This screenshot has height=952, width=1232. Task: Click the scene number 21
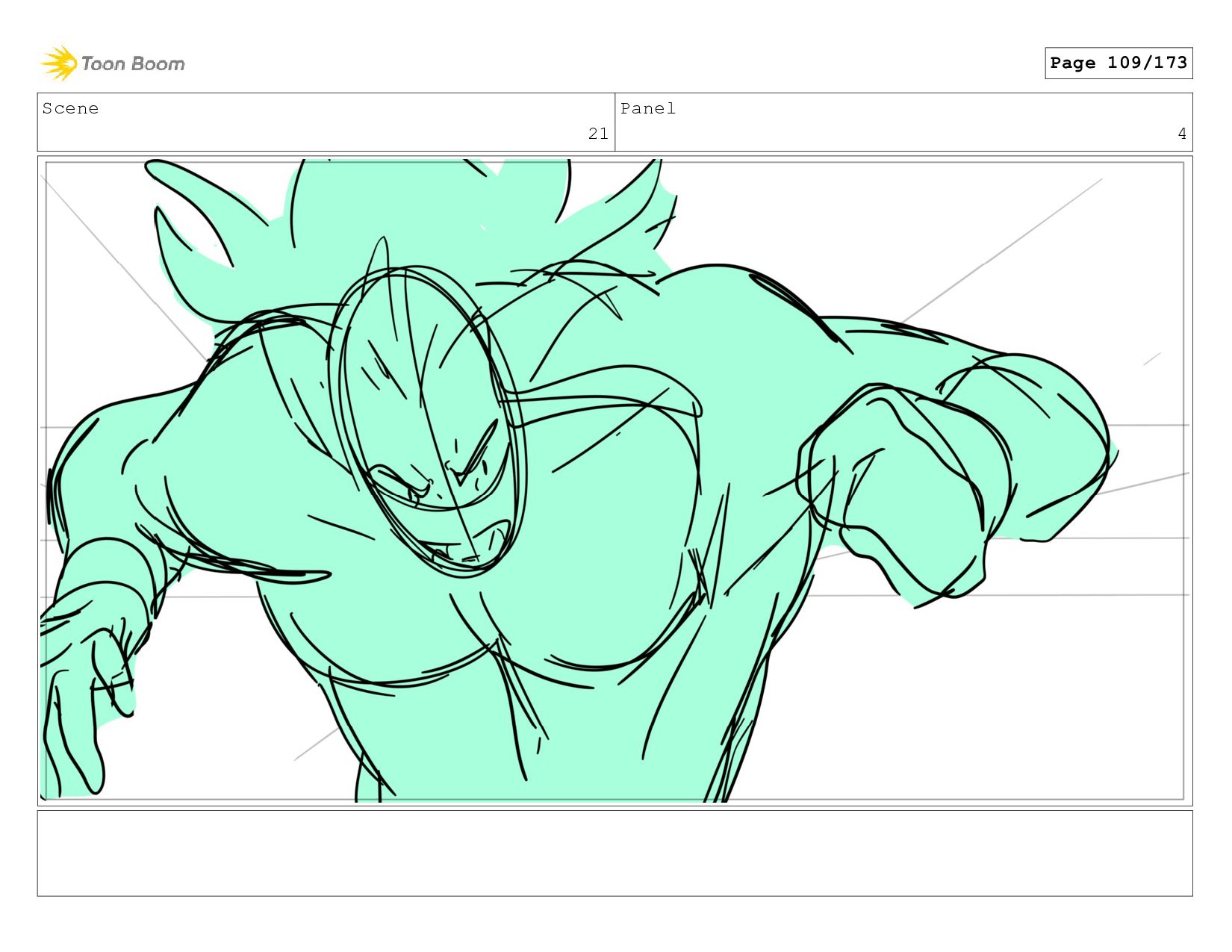point(598,134)
